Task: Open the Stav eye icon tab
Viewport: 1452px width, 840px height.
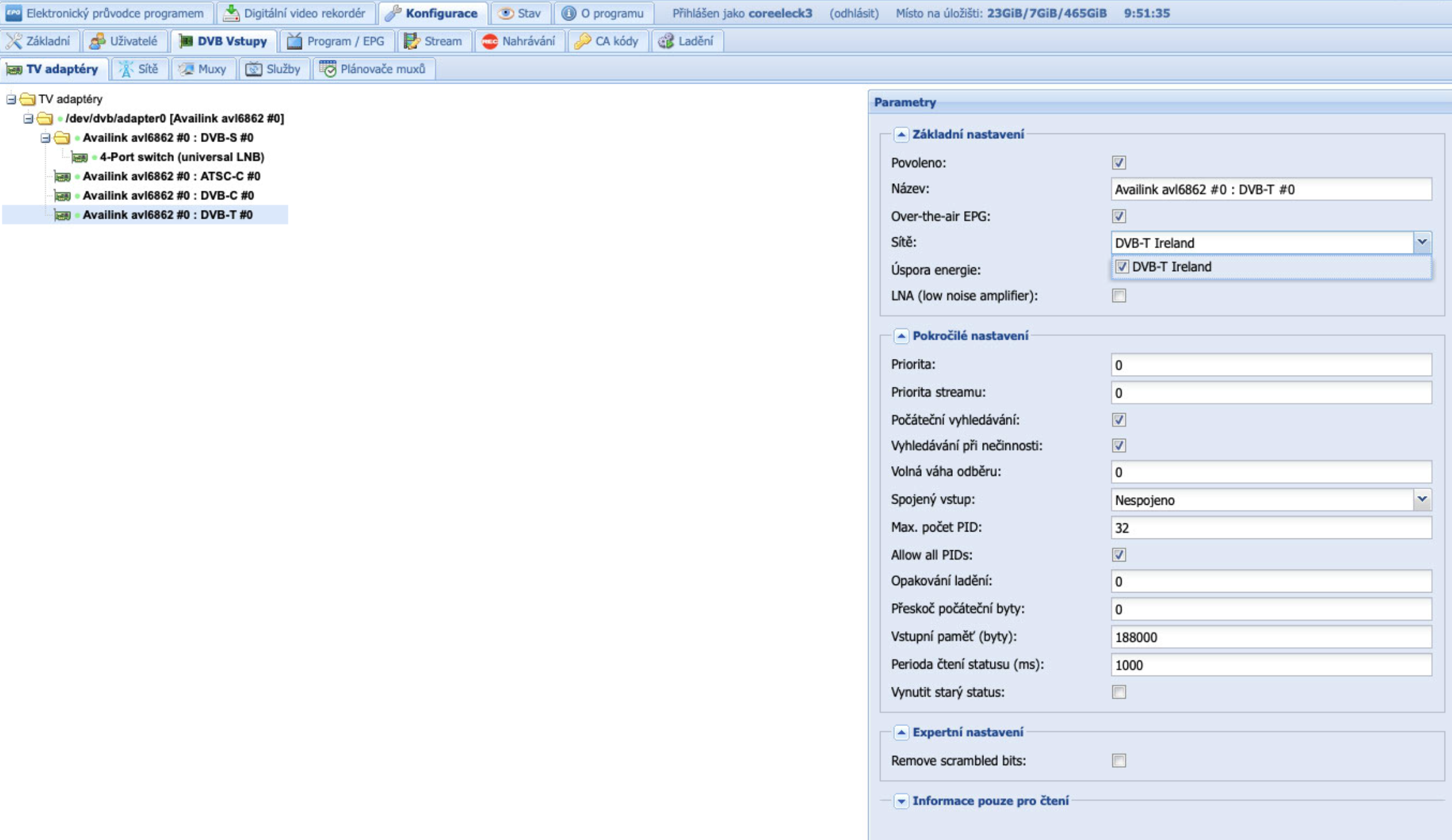Action: (520, 13)
